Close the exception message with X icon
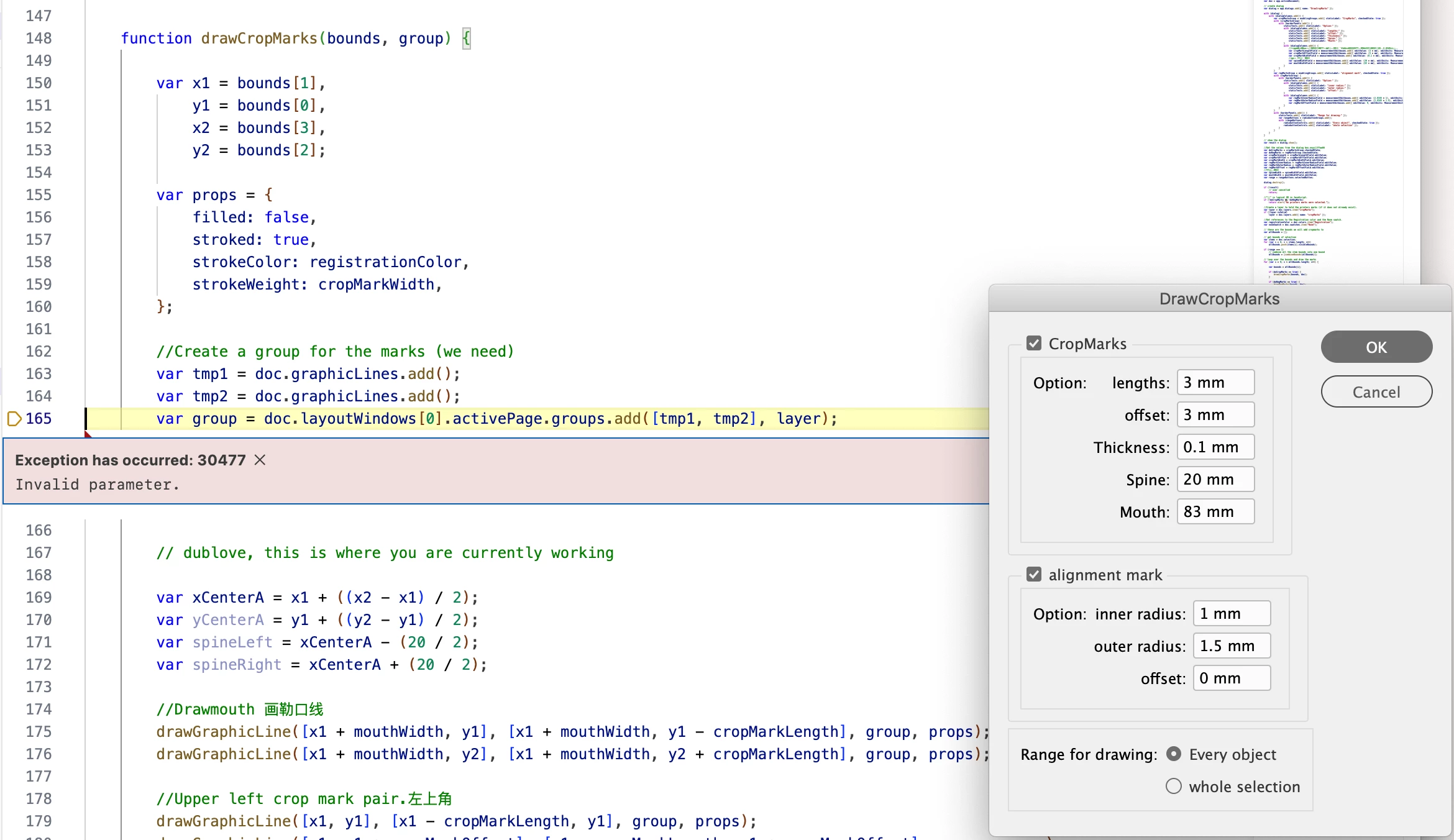This screenshot has height=840, width=1454. (x=260, y=460)
